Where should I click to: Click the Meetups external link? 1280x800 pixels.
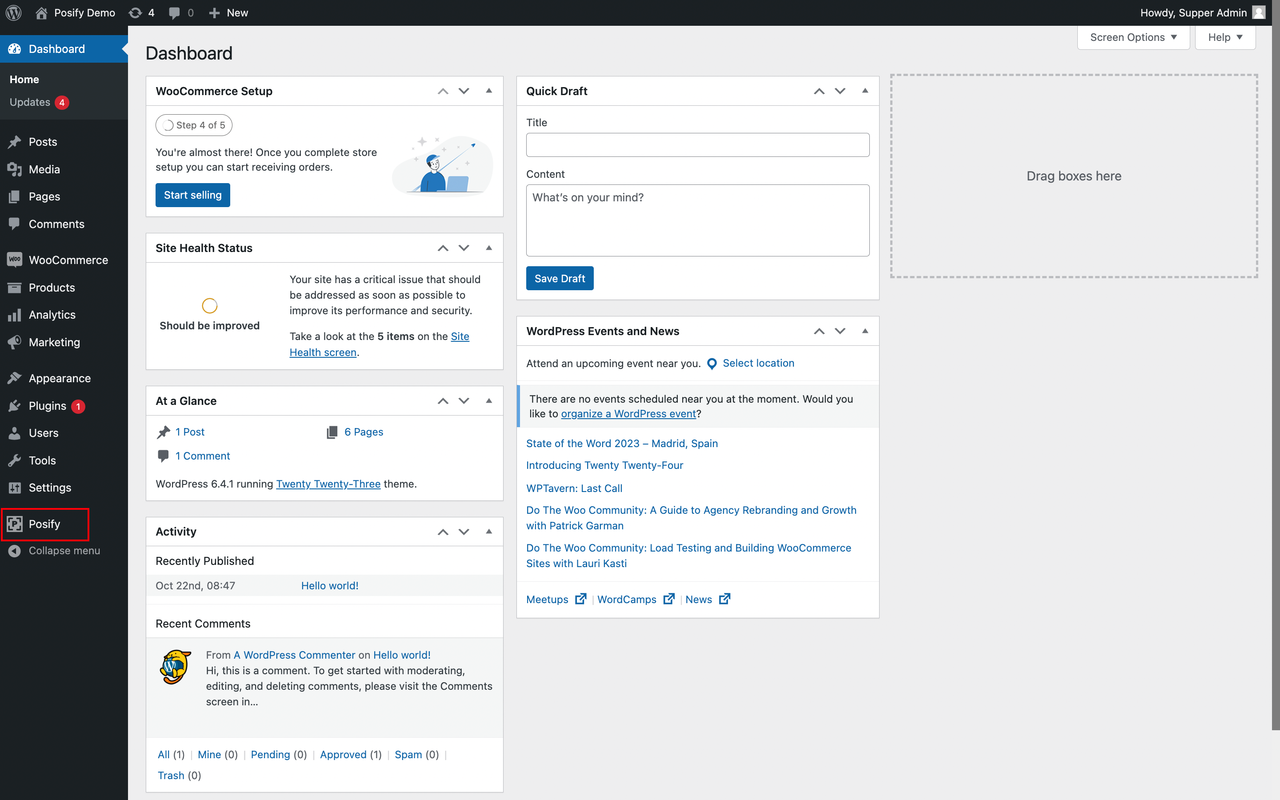(x=556, y=600)
